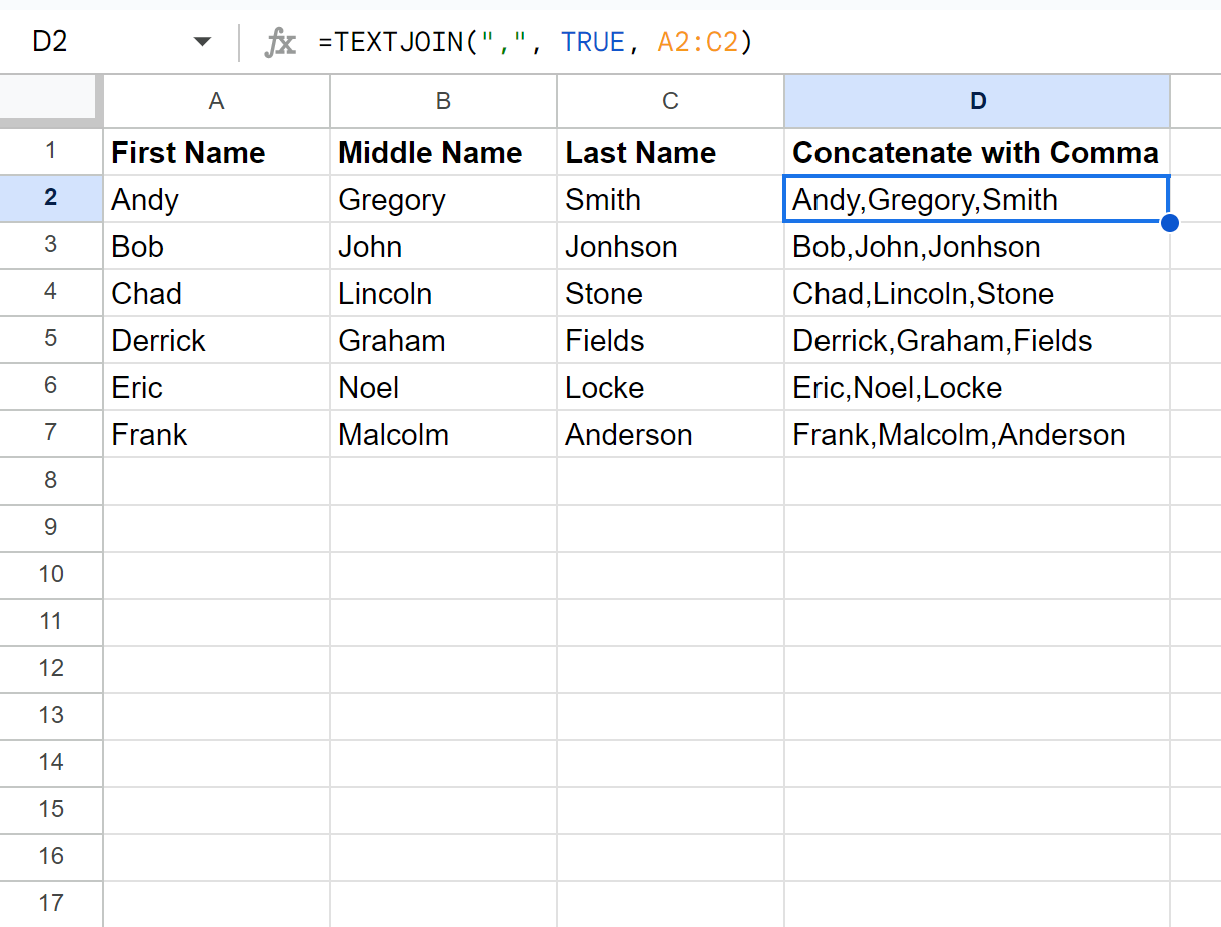Screen dimensions: 1221x927
Task: Click the cell containing "Frank"
Action: [x=216, y=434]
